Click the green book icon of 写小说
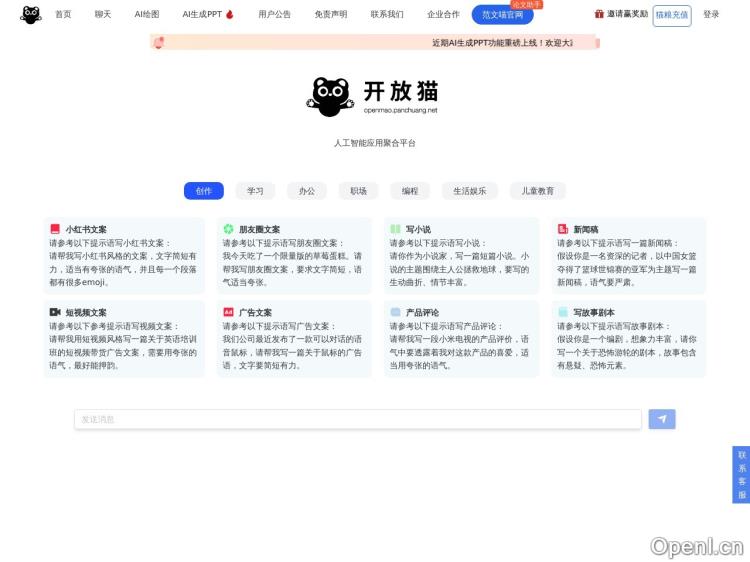The width and height of the screenshot is (750, 562). 396,229
